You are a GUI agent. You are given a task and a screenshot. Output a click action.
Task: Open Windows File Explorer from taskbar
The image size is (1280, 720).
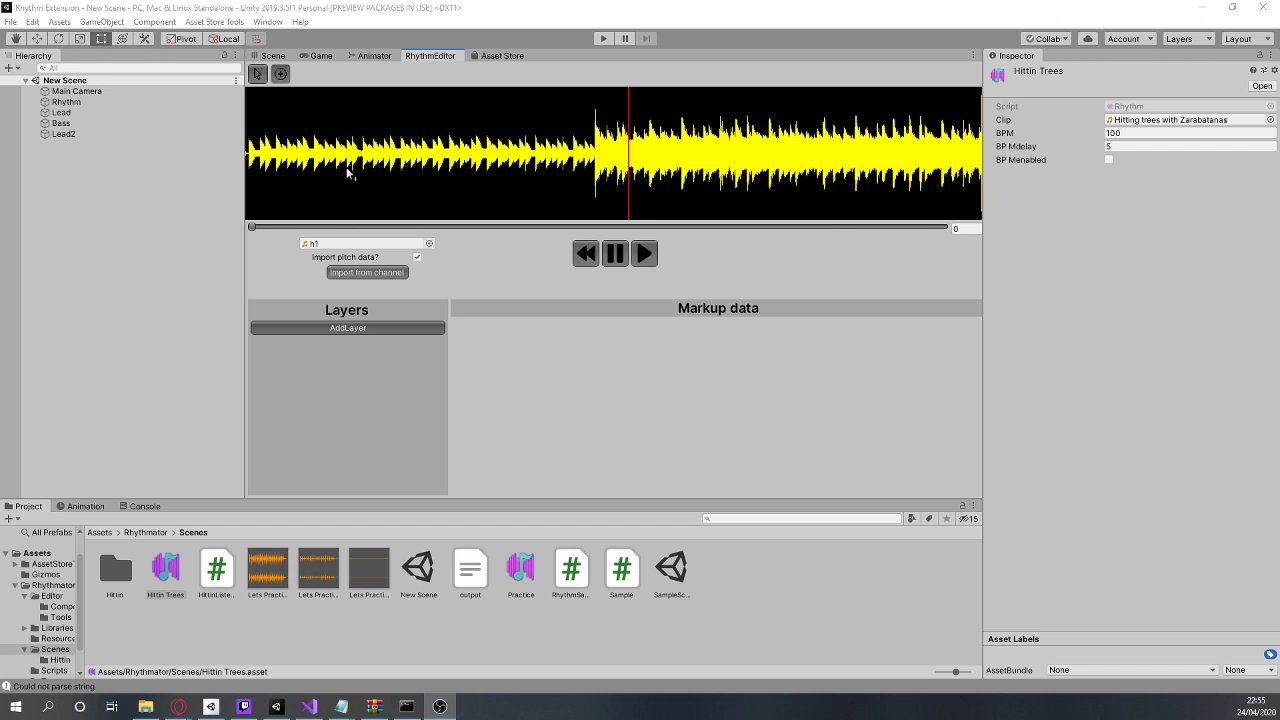pyautogui.click(x=145, y=707)
